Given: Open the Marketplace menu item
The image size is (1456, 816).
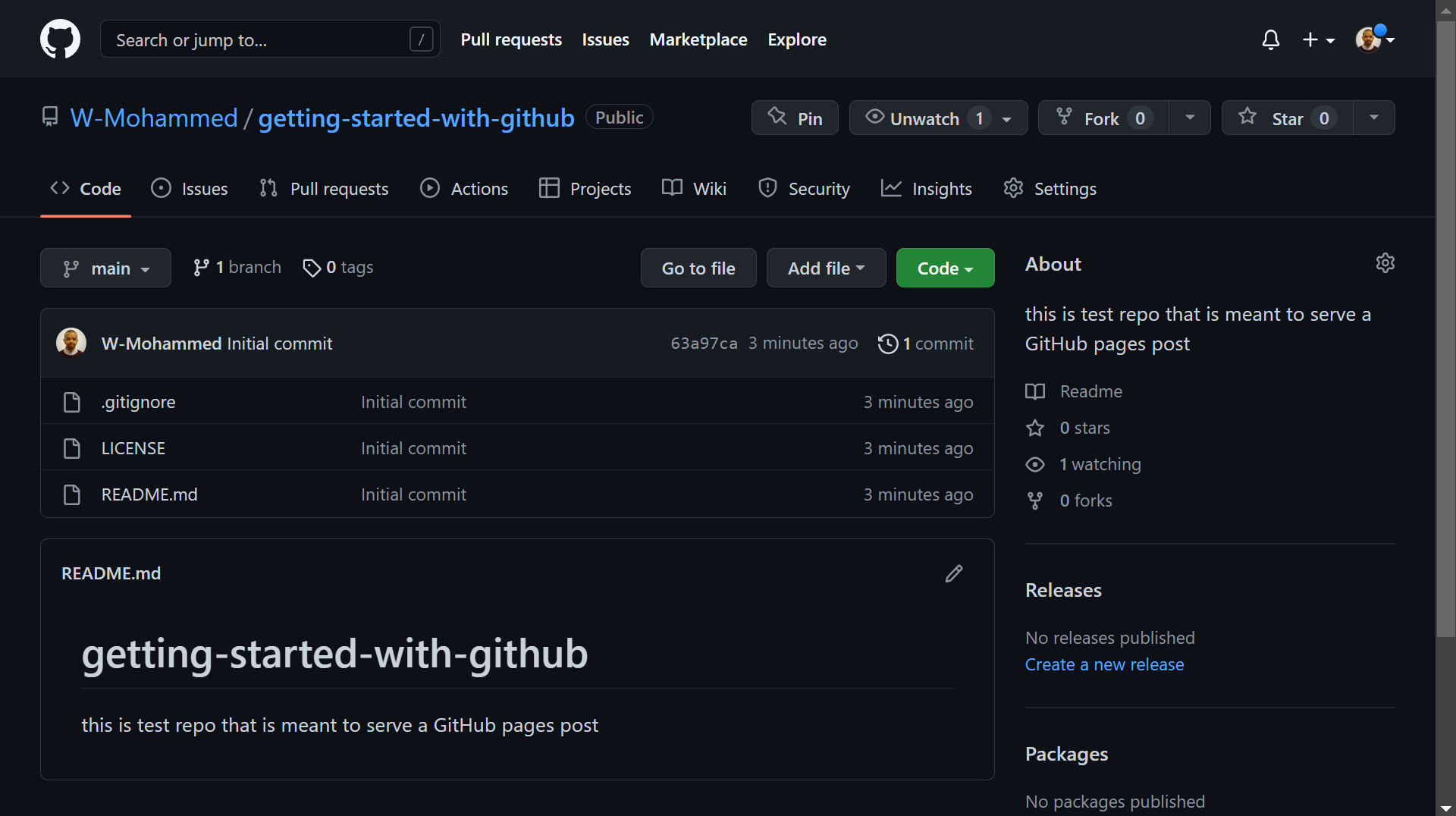Looking at the screenshot, I should [x=698, y=39].
